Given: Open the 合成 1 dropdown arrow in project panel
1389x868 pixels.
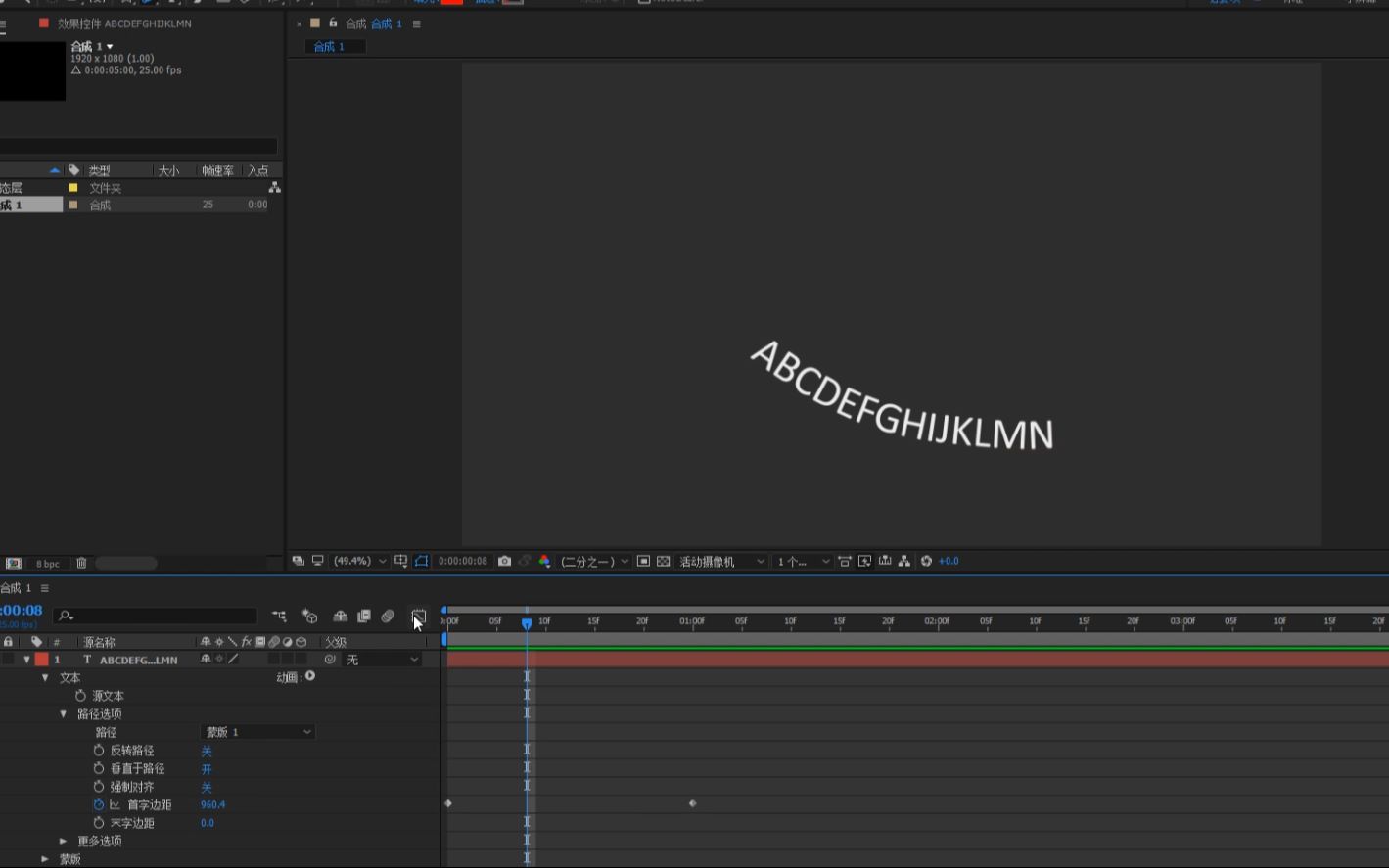Looking at the screenshot, I should pos(110,47).
